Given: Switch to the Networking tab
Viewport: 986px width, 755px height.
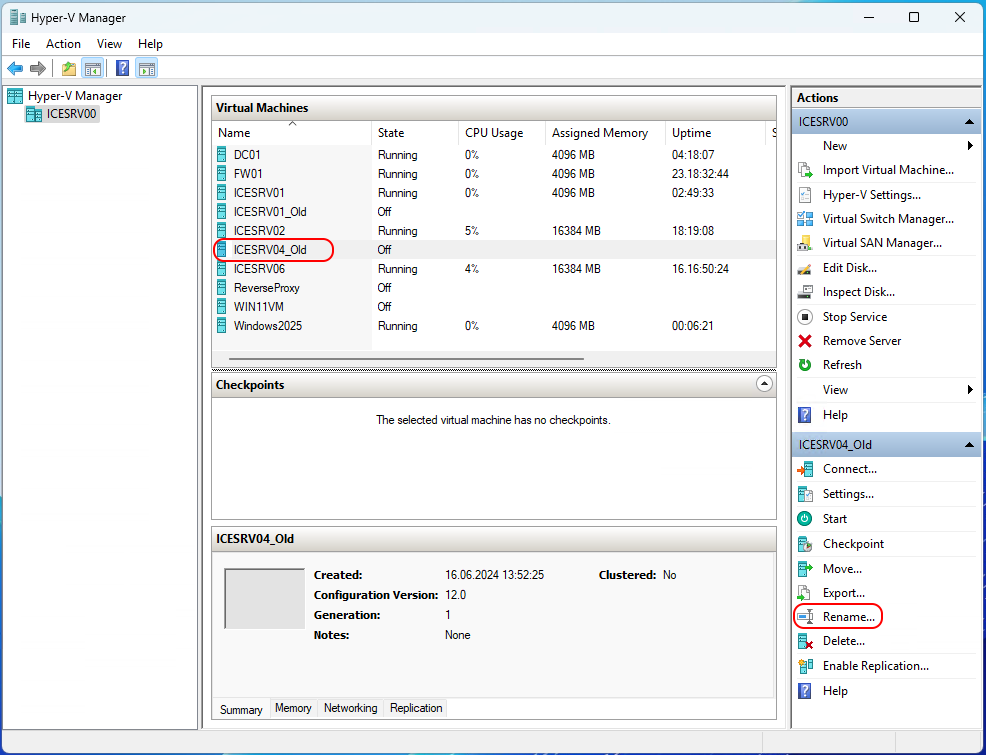Looking at the screenshot, I should (x=350, y=708).
